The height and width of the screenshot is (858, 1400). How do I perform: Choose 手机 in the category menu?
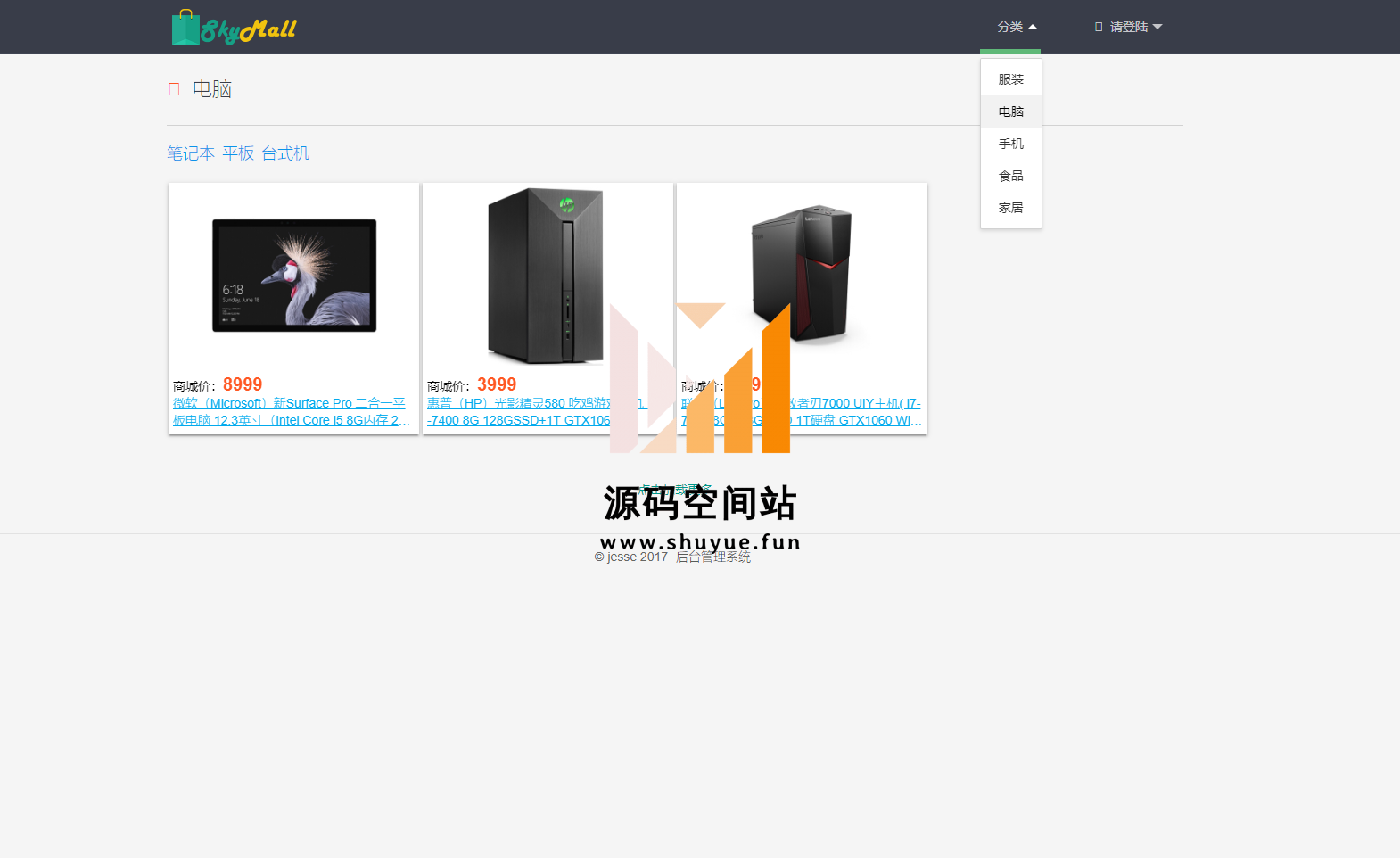(1011, 144)
